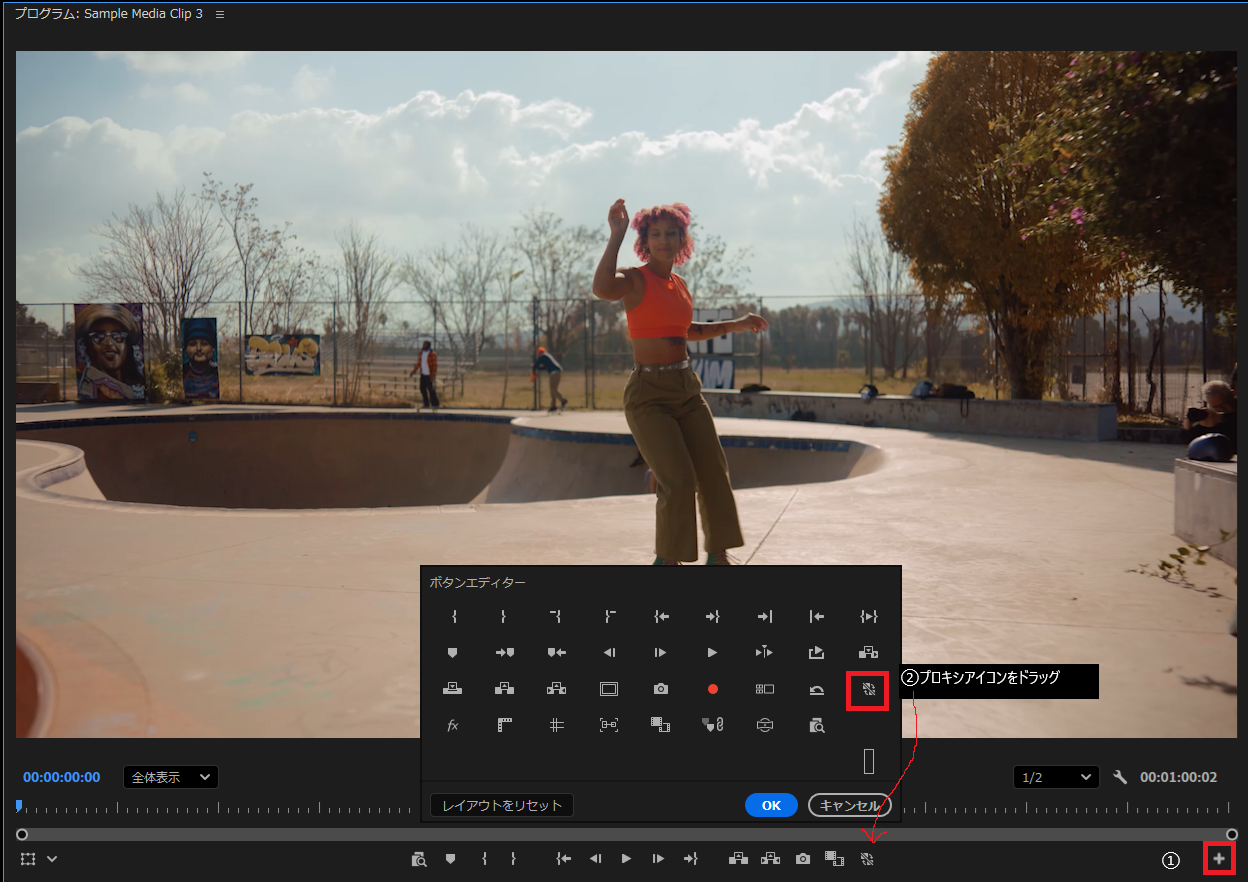Image resolution: width=1248 pixels, height=882 pixels.
Task: Click Comparison View icon in bottom toolbar
Action: tap(834, 859)
